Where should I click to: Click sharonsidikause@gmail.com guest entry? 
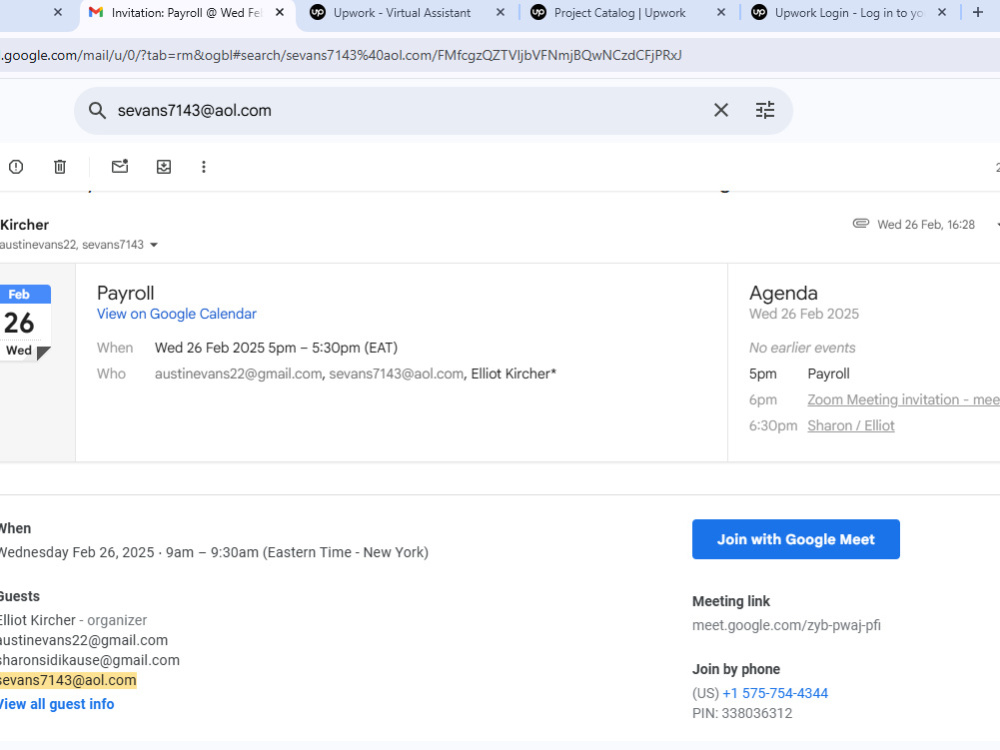[89, 660]
